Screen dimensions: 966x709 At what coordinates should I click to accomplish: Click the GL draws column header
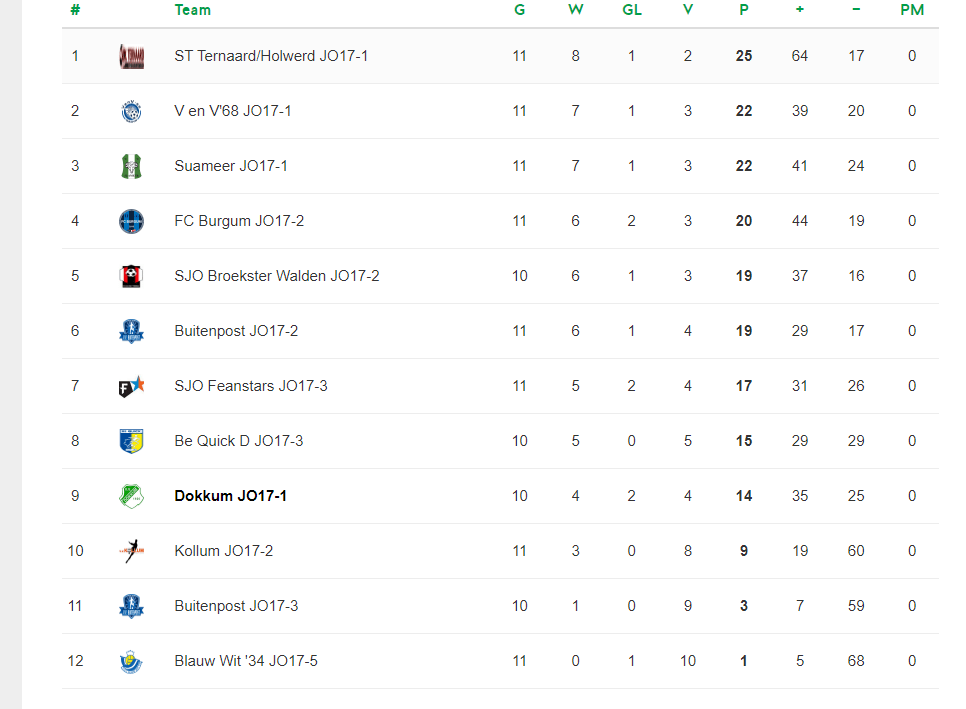[x=631, y=10]
